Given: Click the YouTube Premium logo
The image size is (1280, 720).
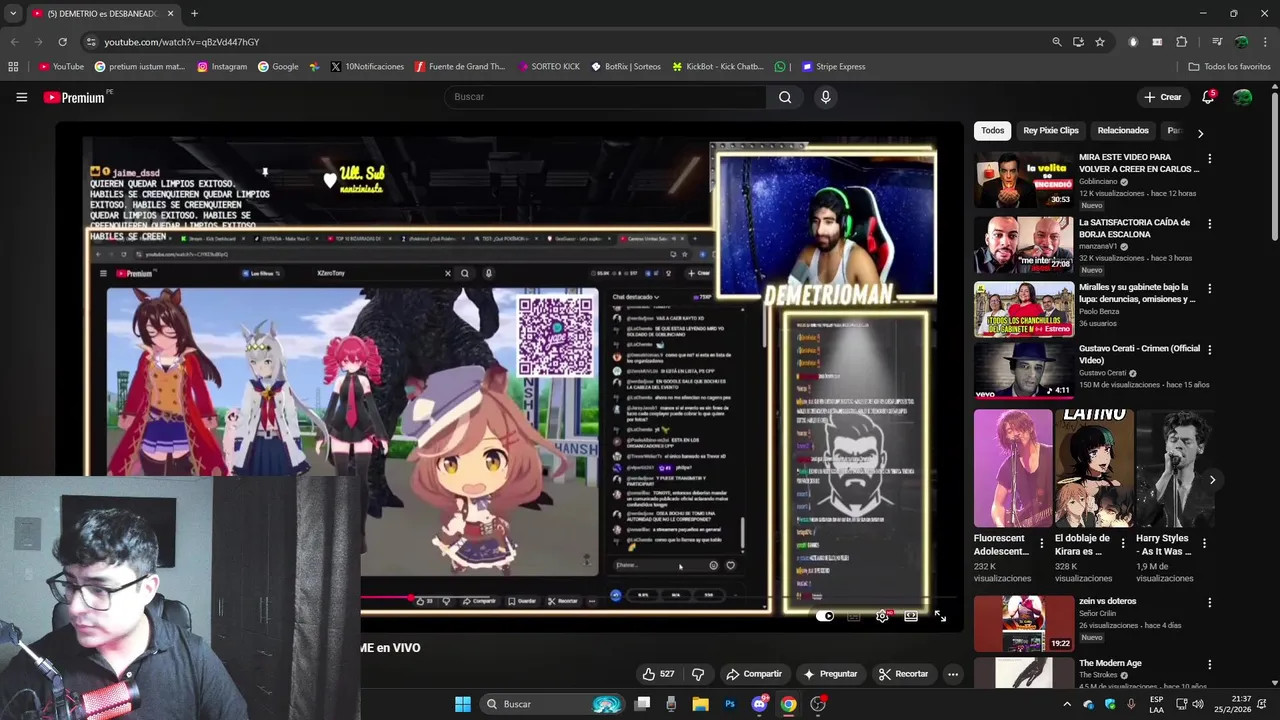Looking at the screenshot, I should [75, 97].
